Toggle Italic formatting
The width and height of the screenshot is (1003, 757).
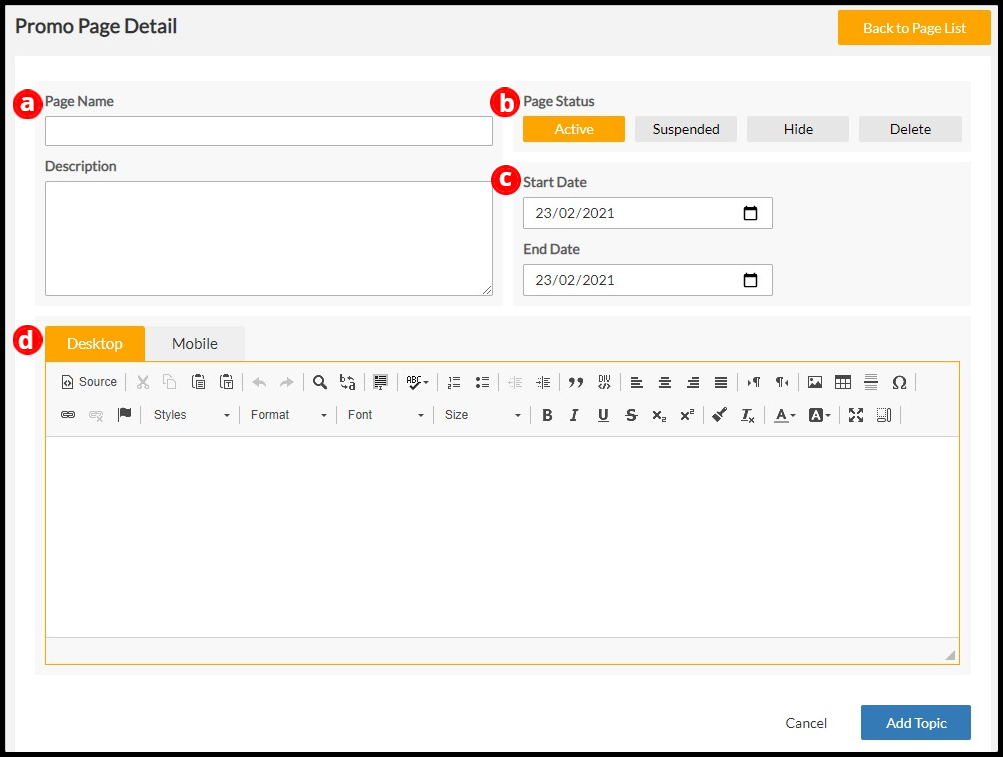click(x=574, y=415)
